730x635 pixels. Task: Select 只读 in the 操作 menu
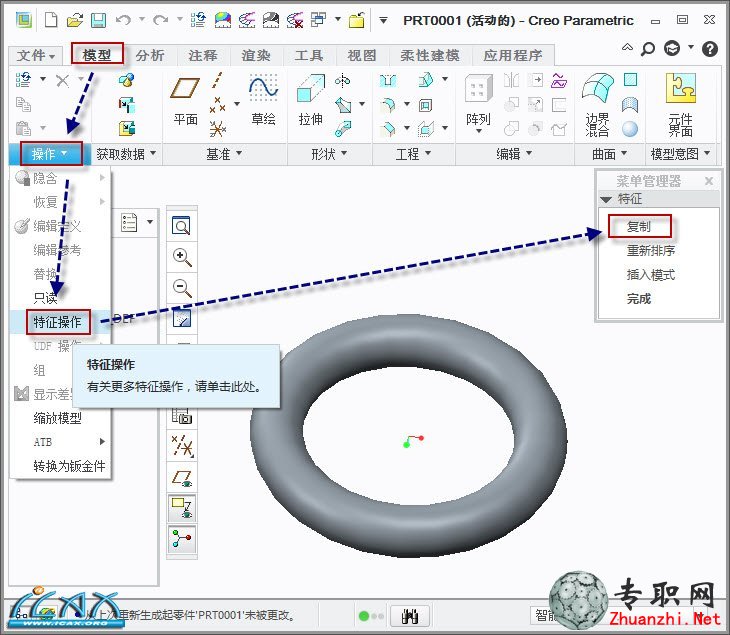coord(45,298)
